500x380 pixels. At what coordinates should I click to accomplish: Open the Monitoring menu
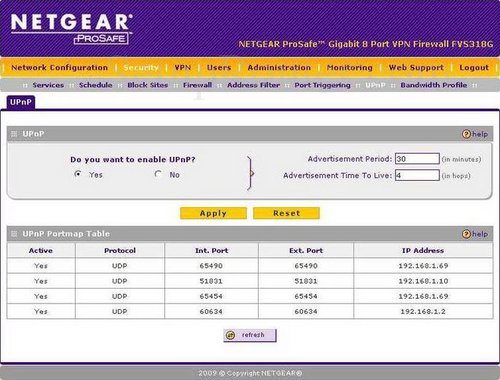[x=350, y=67]
